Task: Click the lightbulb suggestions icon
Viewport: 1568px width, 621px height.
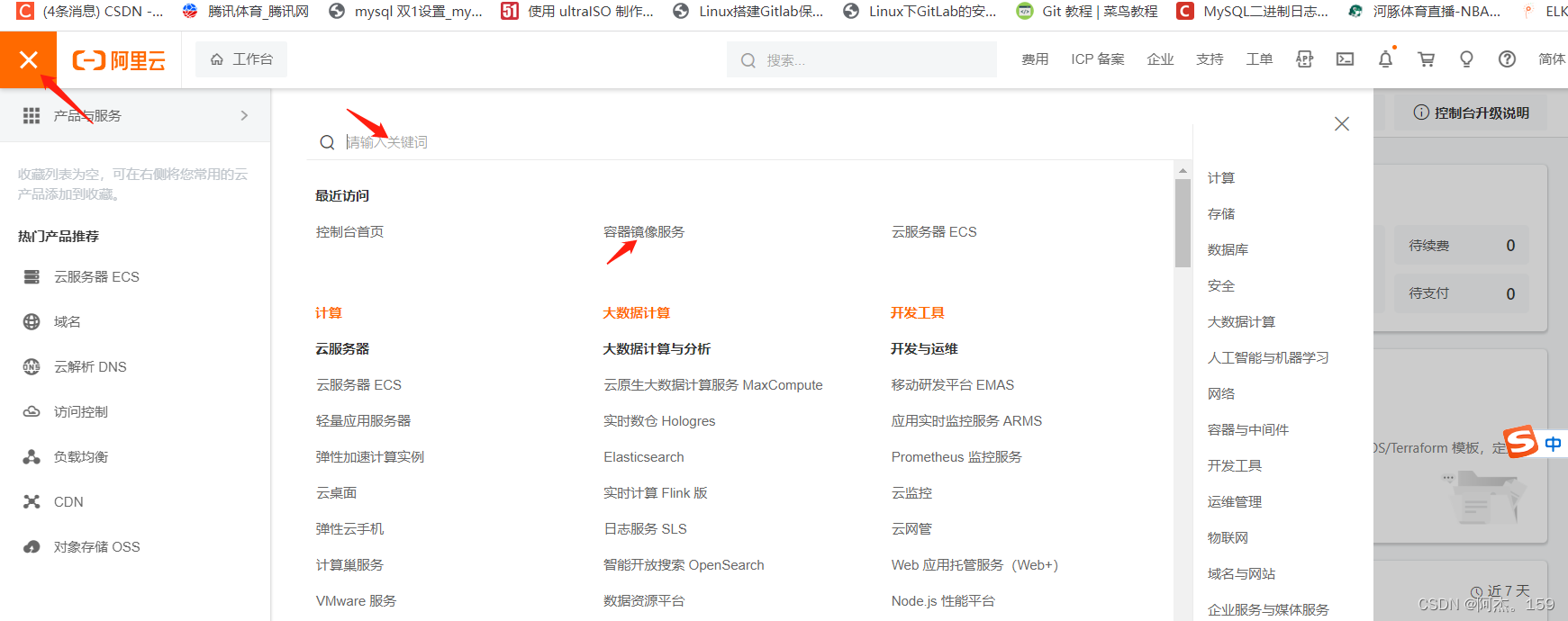Action: [x=1466, y=59]
